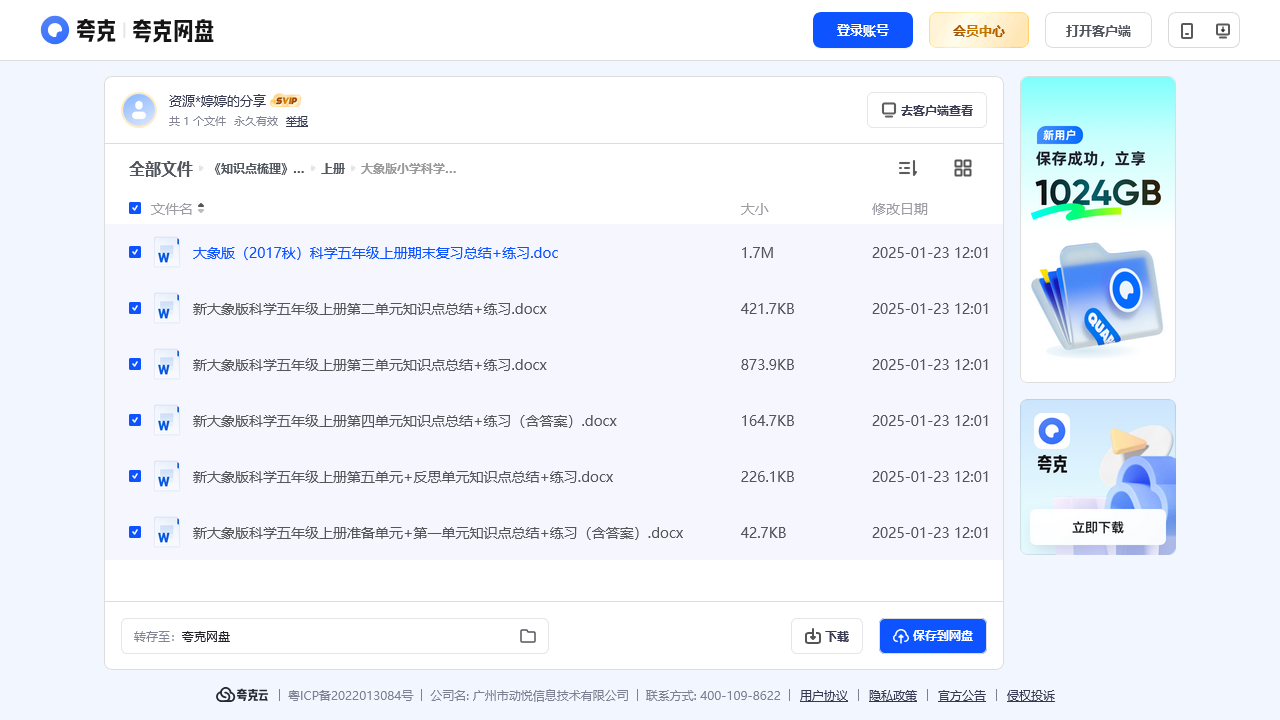Open 上册 breadcrumb folder
The image size is (1280, 720).
(333, 169)
